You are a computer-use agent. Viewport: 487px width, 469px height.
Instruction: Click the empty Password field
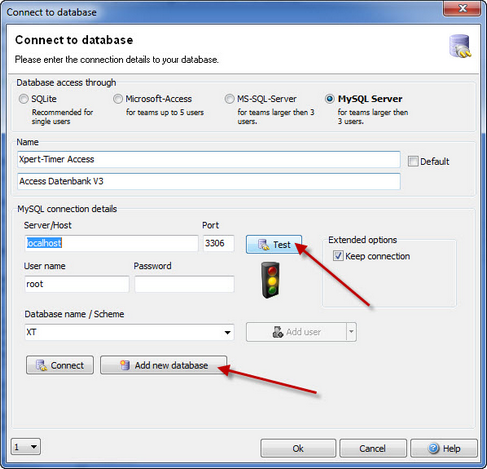click(x=184, y=284)
